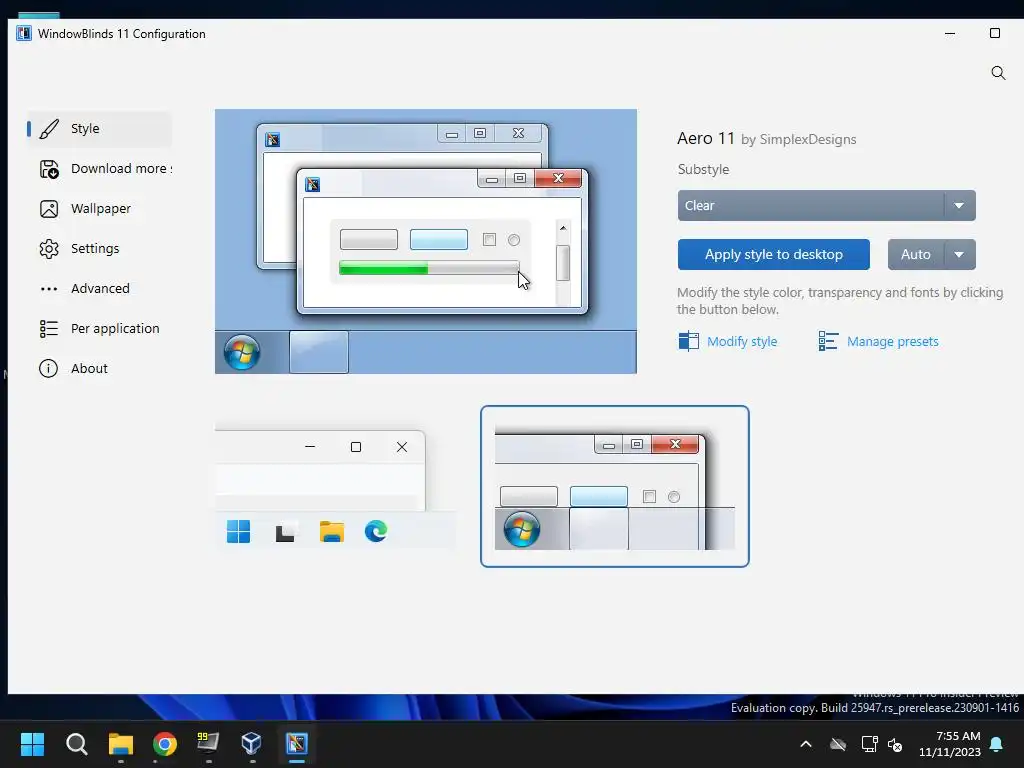1024x768 pixels.
Task: Click the Advanced three-dots icon
Action: (49, 289)
